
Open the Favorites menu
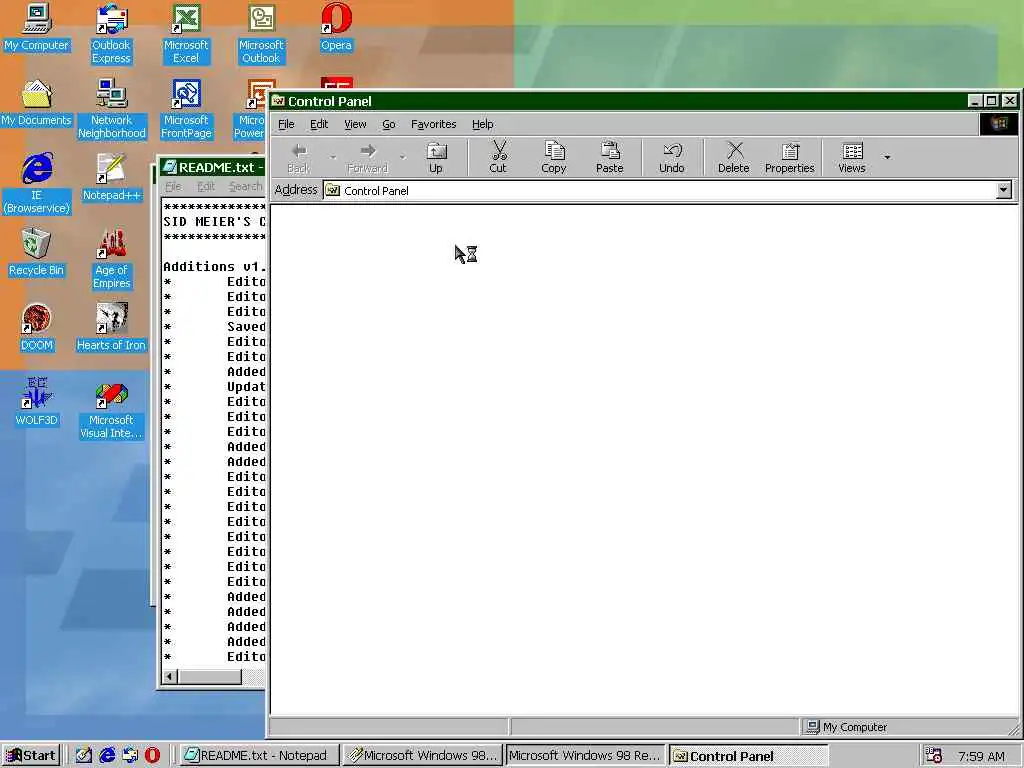click(x=433, y=124)
